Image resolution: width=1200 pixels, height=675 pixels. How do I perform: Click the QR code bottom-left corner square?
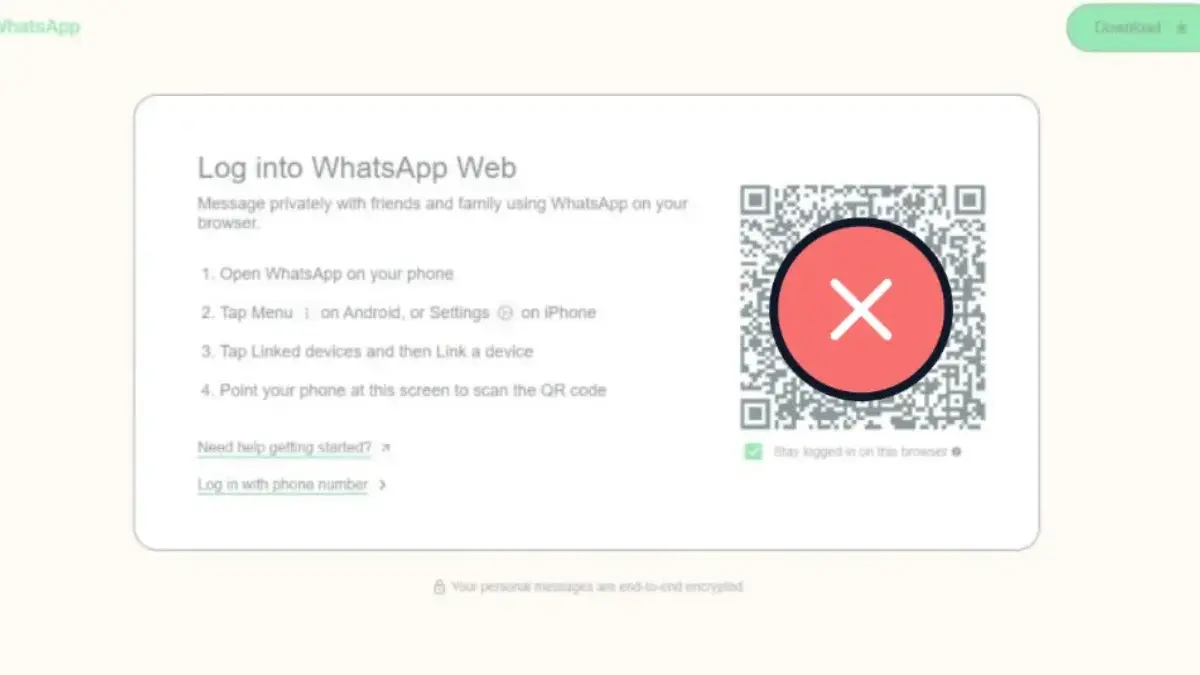[x=756, y=414]
